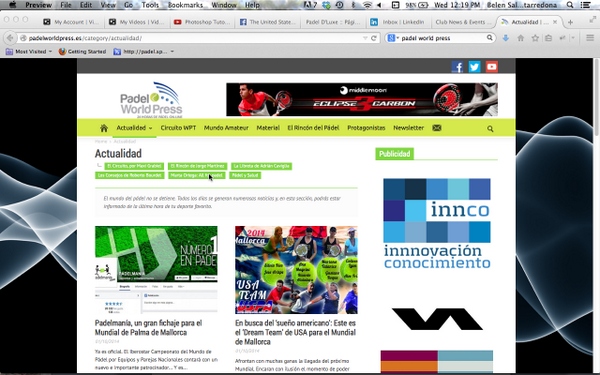This screenshot has height=375, width=600.
Task: Click the innco innovación conocimiento ad
Action: (437, 224)
